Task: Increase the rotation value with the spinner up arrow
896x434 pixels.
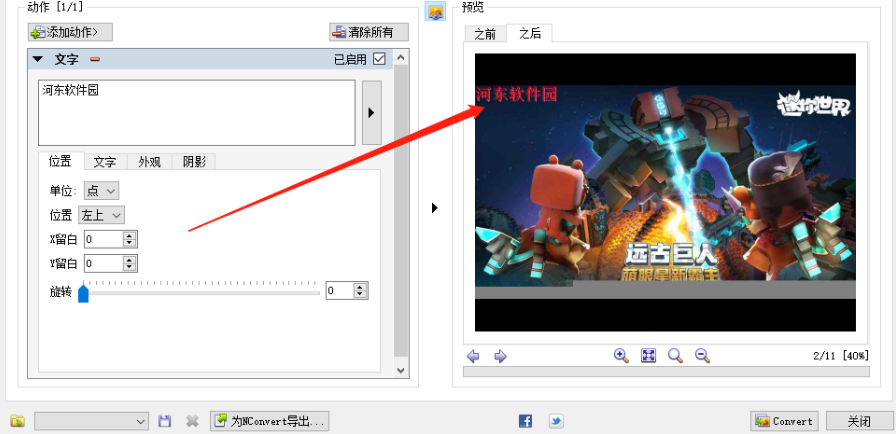Action: click(360, 287)
